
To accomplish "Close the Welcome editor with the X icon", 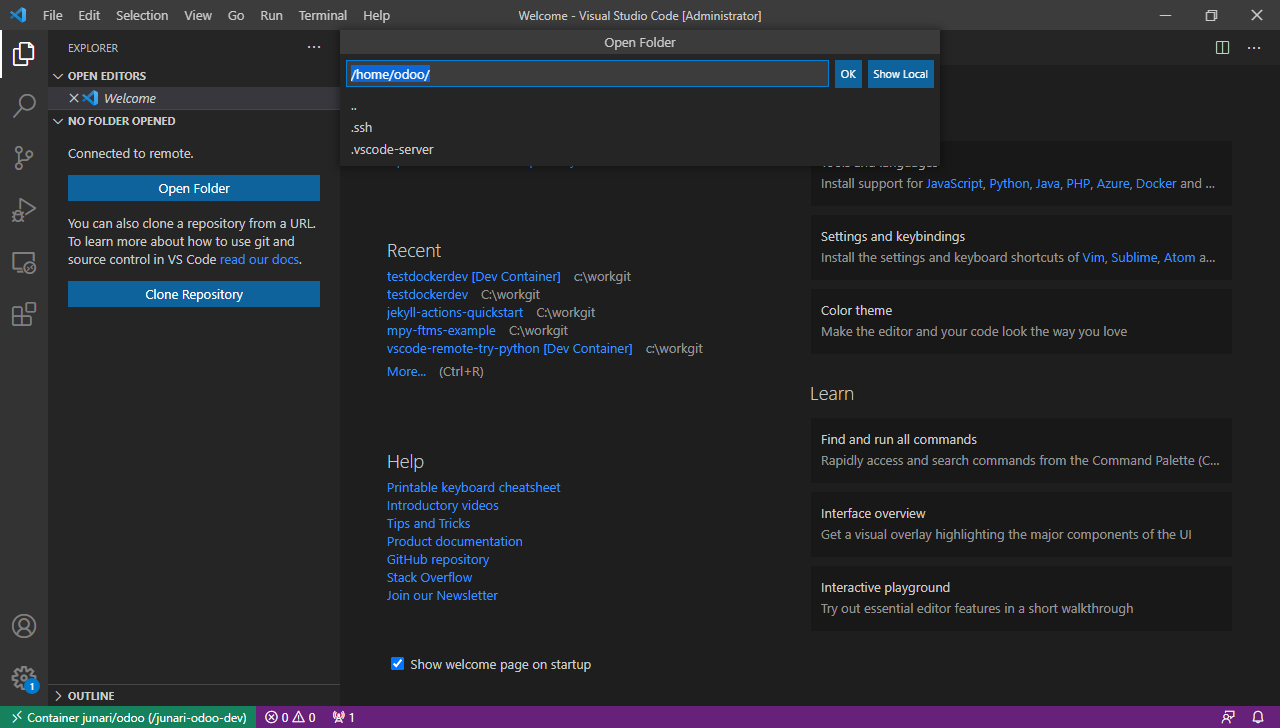I will [x=73, y=98].
